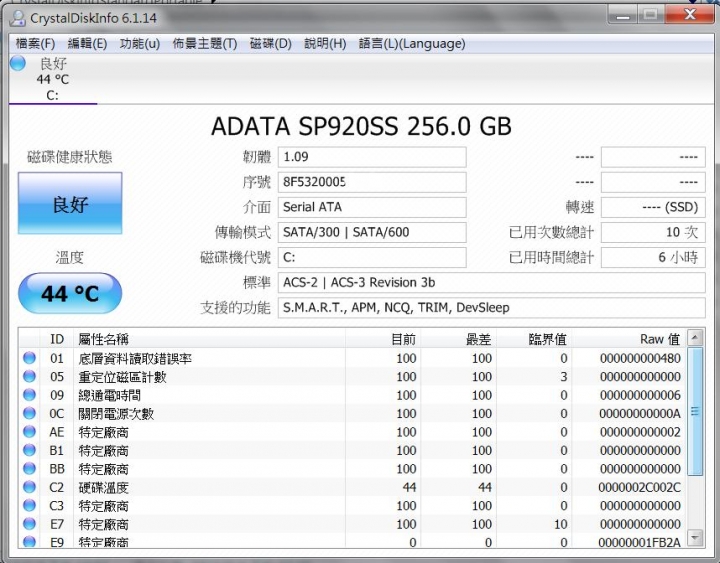
Task: Click the firmware field showing 1.09
Action: (372, 157)
